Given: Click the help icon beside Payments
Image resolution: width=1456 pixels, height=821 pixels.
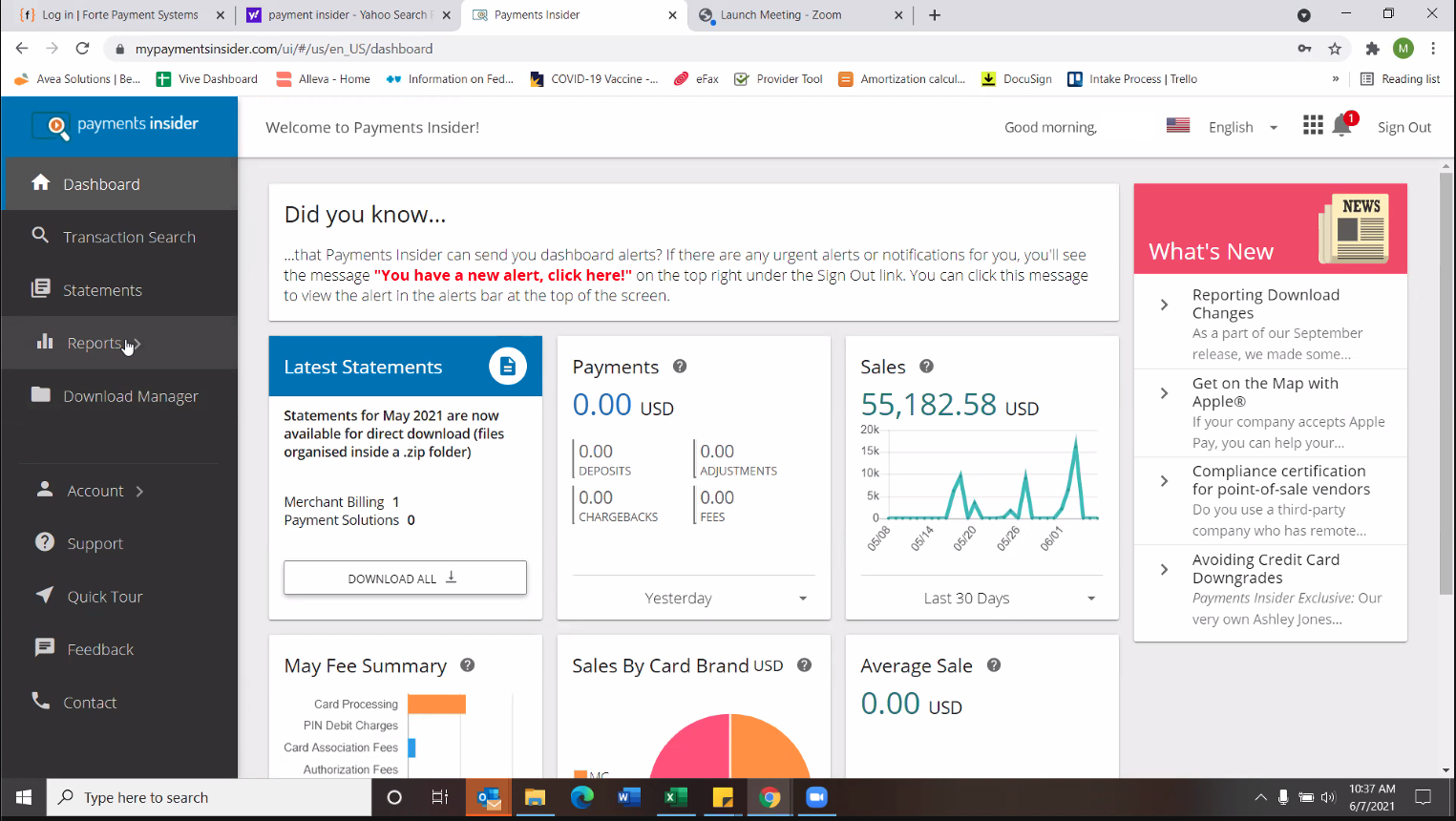Looking at the screenshot, I should click(680, 367).
